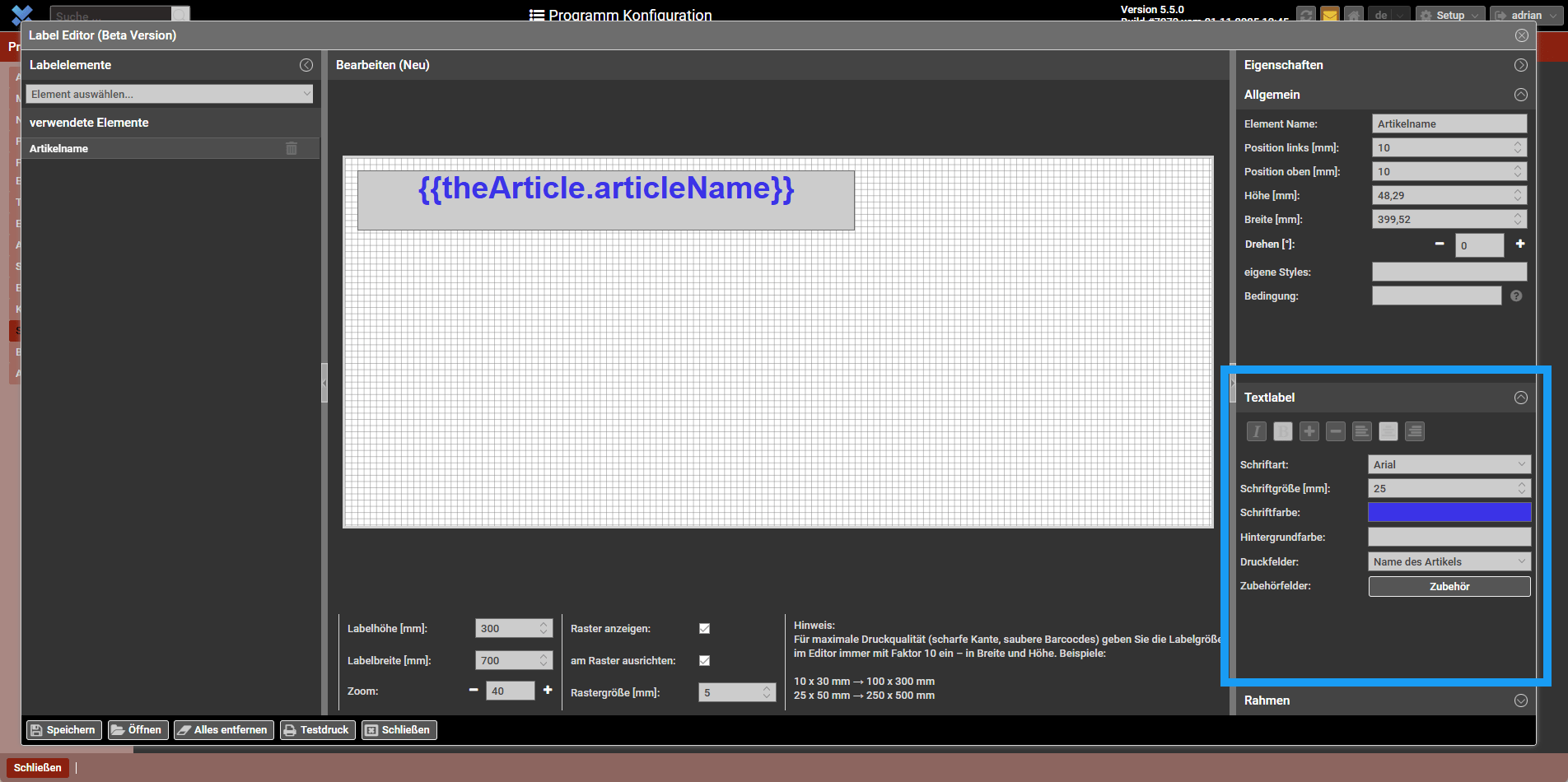Open the blue Schriftfarbe color swatch
The image size is (1568, 782).
point(1449,513)
